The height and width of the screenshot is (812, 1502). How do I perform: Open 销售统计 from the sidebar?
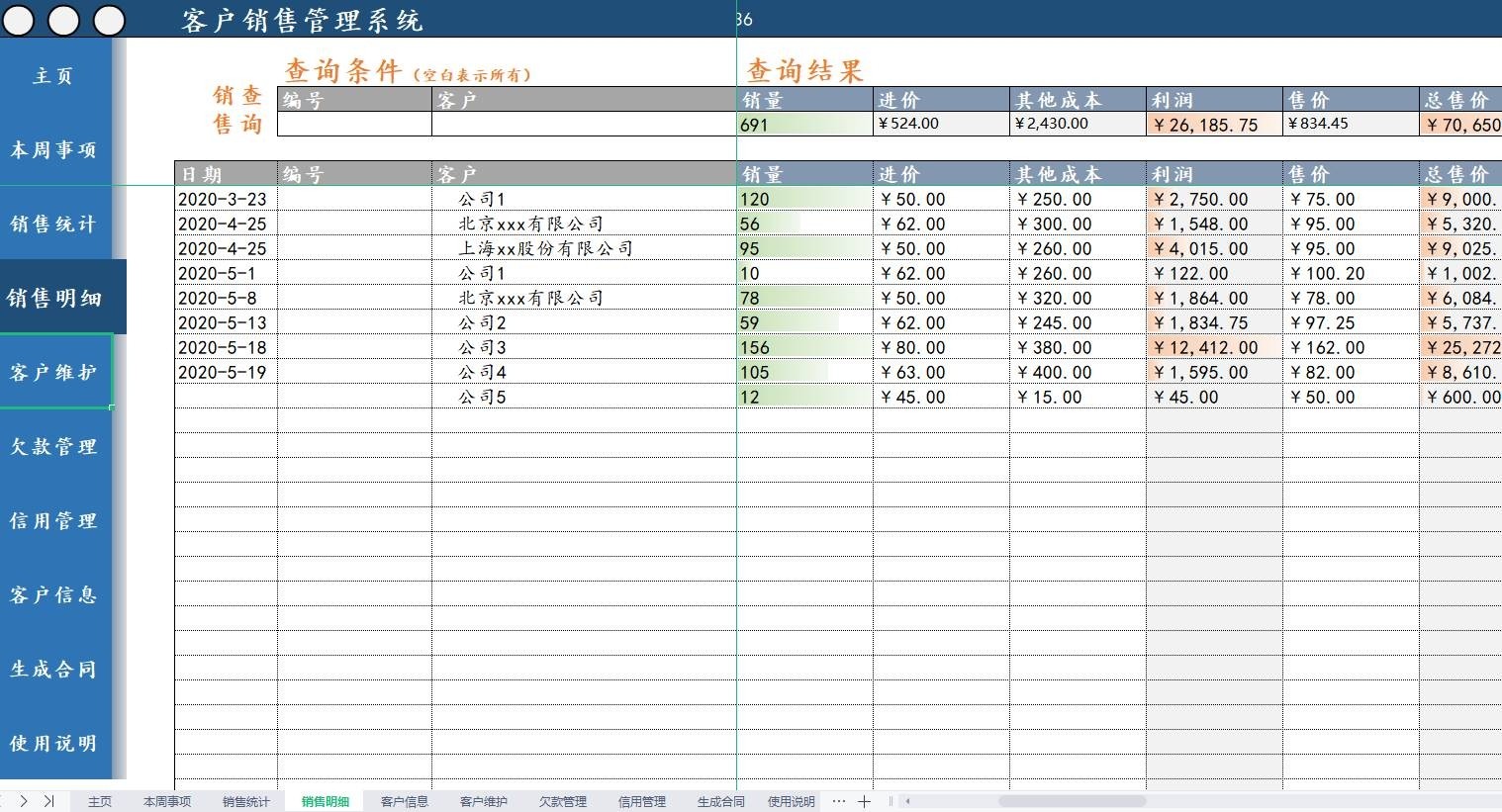click(x=55, y=224)
